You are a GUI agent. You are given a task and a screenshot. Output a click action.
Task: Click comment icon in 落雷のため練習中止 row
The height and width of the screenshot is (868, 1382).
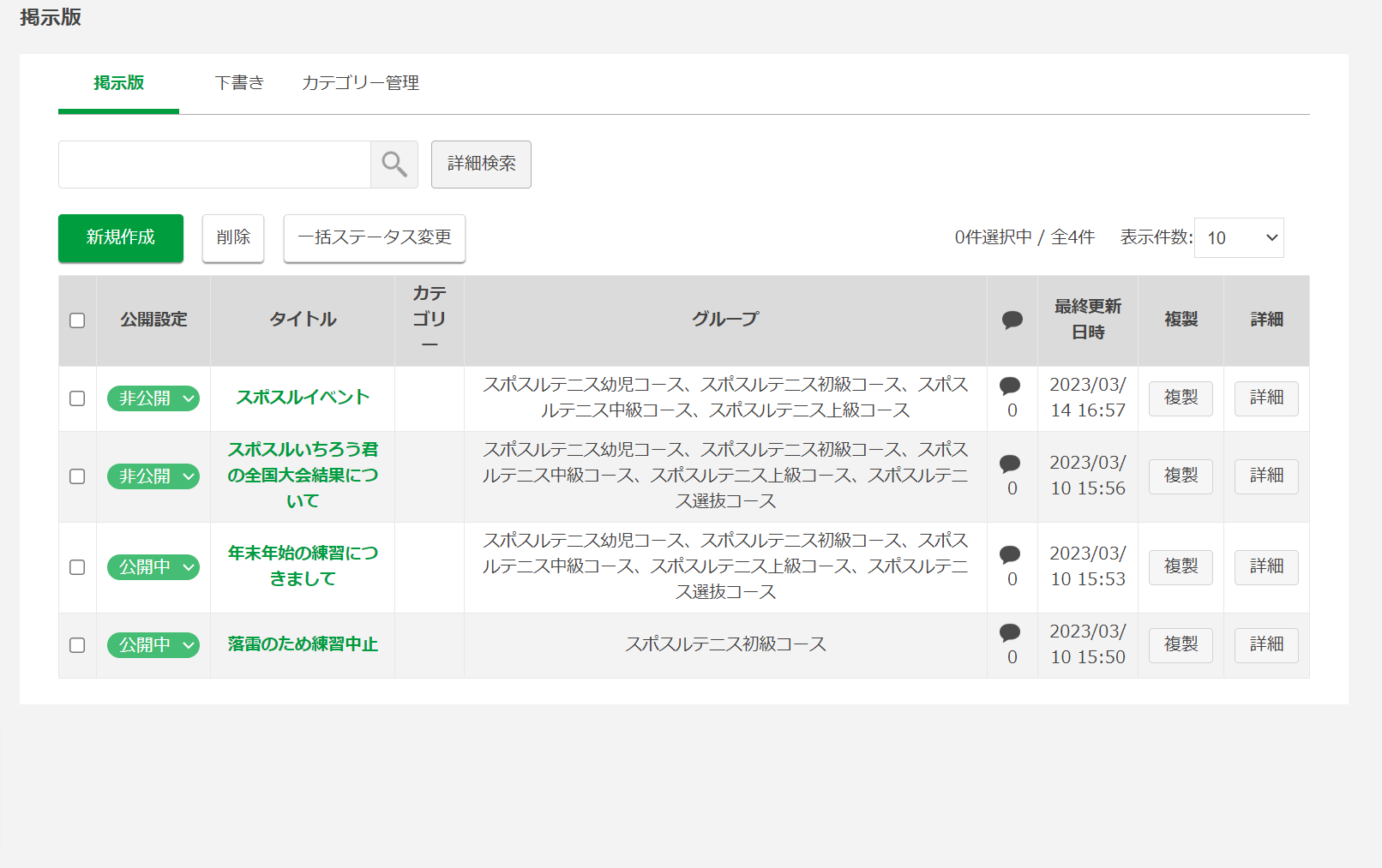[x=1011, y=632]
